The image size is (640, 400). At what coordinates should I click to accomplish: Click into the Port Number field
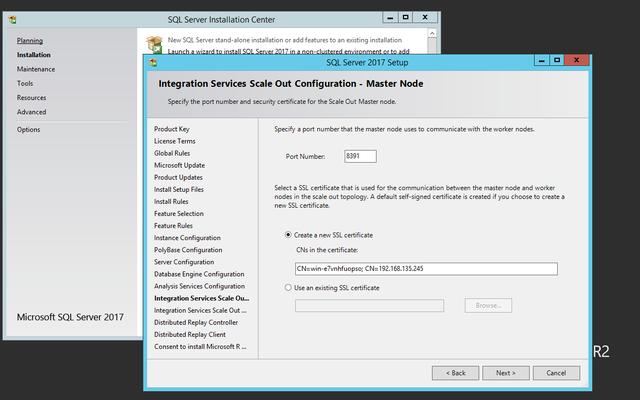point(360,156)
